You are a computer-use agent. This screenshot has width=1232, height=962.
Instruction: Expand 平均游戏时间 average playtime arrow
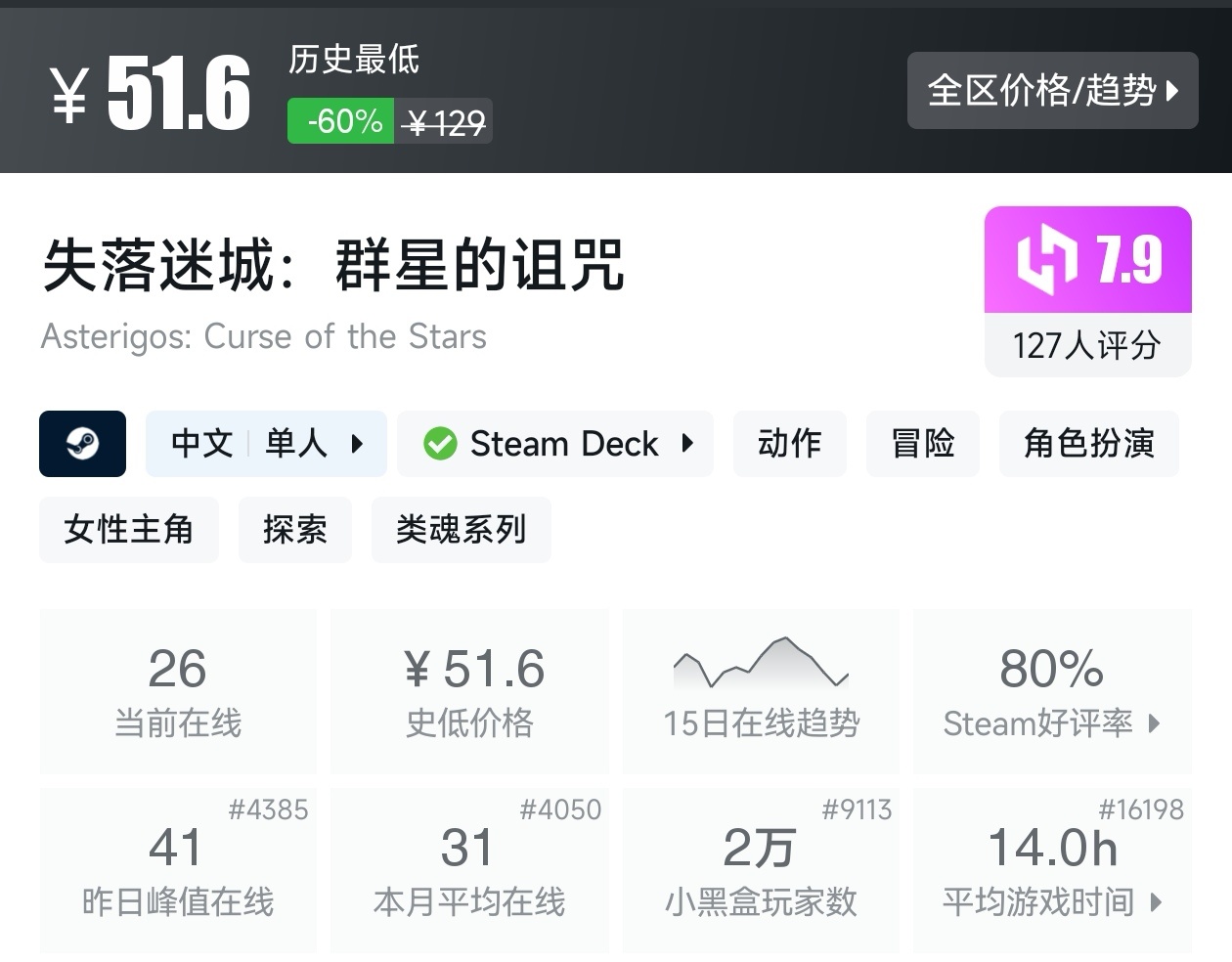click(x=1156, y=901)
